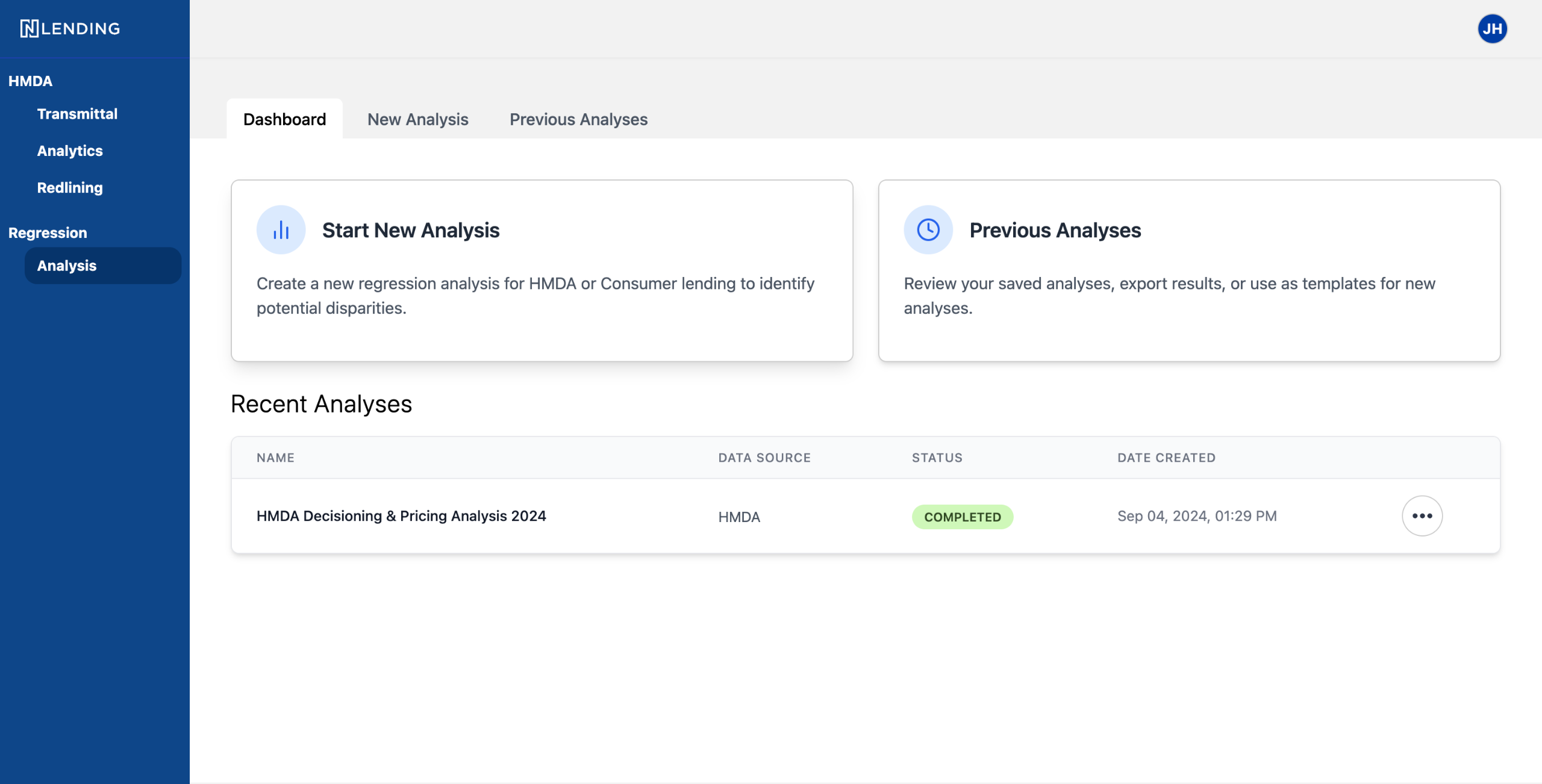Click the NLending logo
This screenshot has width=1542, height=784.
pyautogui.click(x=70, y=28)
